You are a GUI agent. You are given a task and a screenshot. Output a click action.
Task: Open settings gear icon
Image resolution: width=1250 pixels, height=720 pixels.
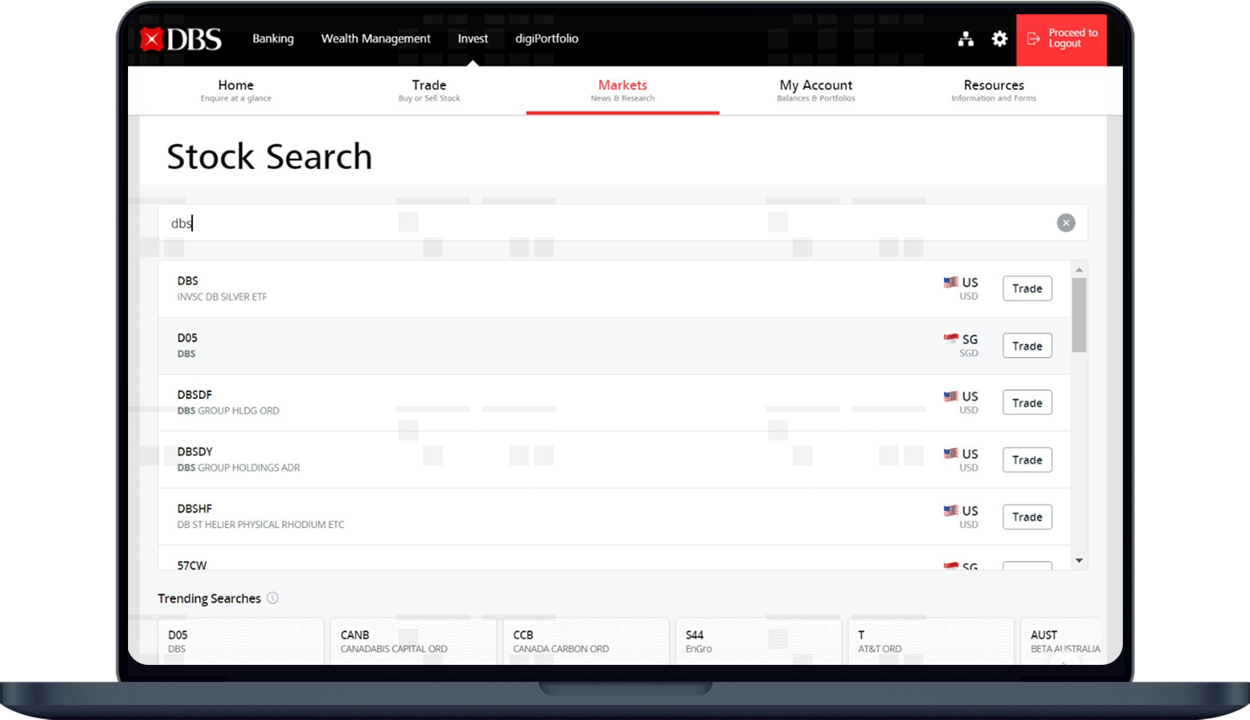pyautogui.click(x=999, y=39)
